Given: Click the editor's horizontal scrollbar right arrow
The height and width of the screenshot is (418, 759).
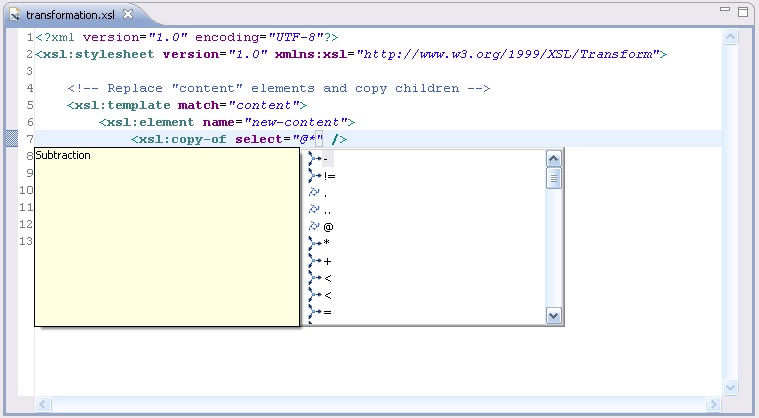Looking at the screenshot, I should (x=713, y=404).
